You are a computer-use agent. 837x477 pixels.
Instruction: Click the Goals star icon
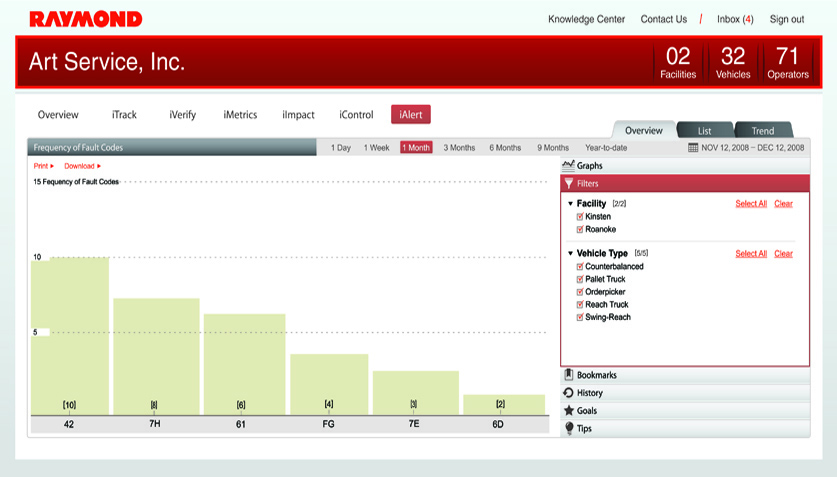(568, 410)
